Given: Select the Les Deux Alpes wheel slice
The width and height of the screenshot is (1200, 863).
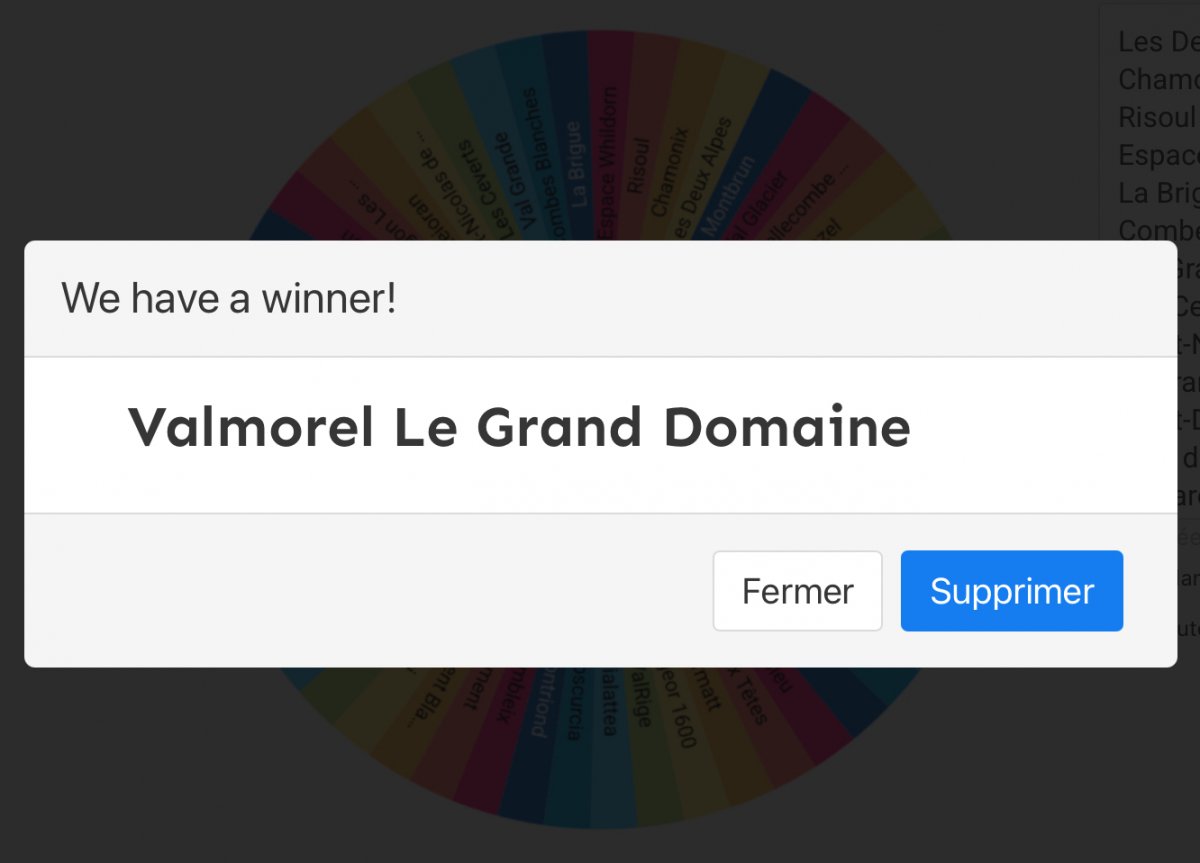Looking at the screenshot, I should click(703, 180).
